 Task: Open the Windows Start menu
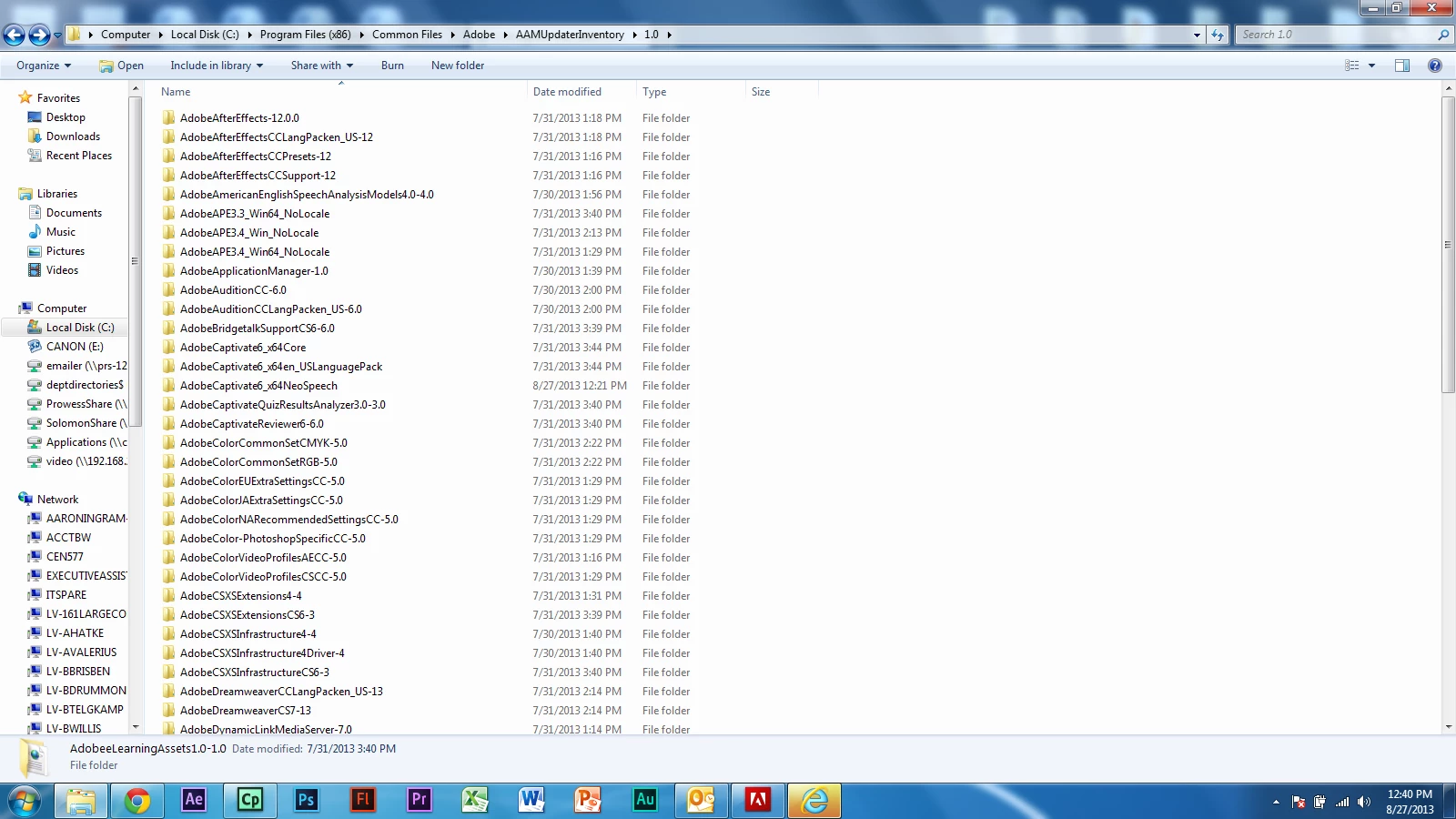[25, 801]
